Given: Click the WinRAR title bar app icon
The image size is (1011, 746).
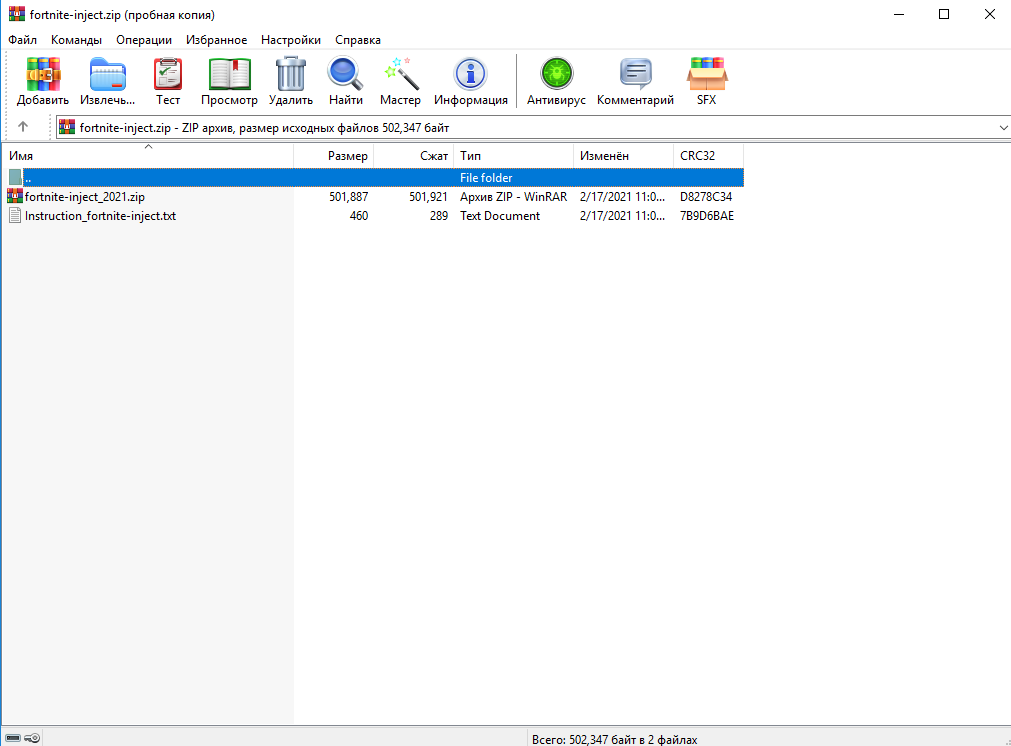Looking at the screenshot, I should [x=17, y=14].
